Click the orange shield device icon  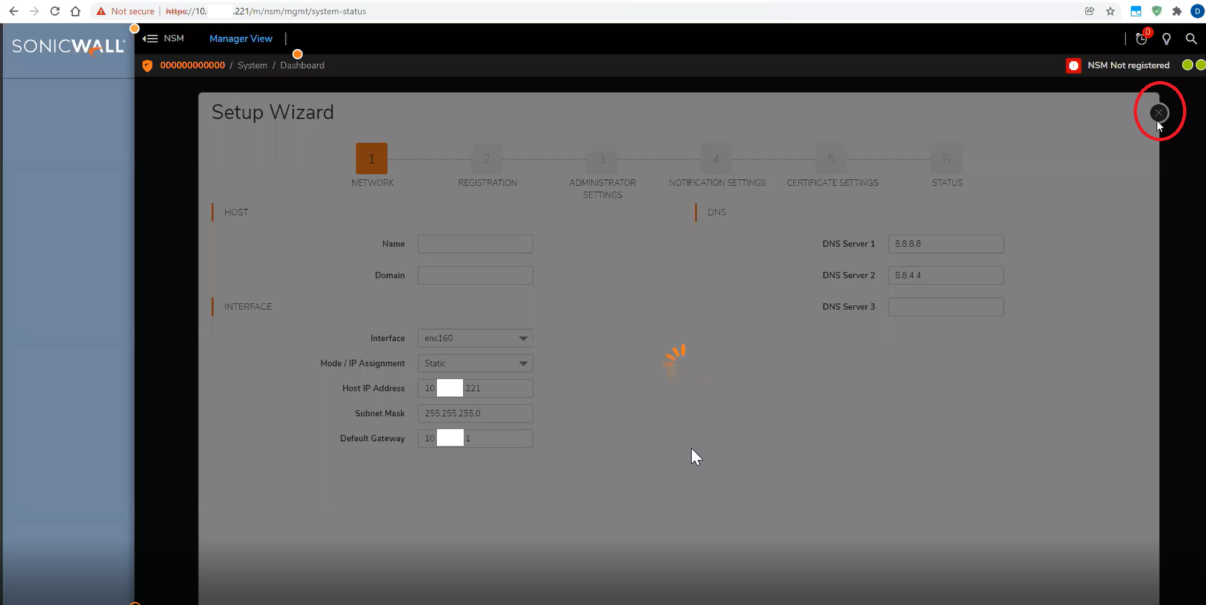[x=148, y=66]
